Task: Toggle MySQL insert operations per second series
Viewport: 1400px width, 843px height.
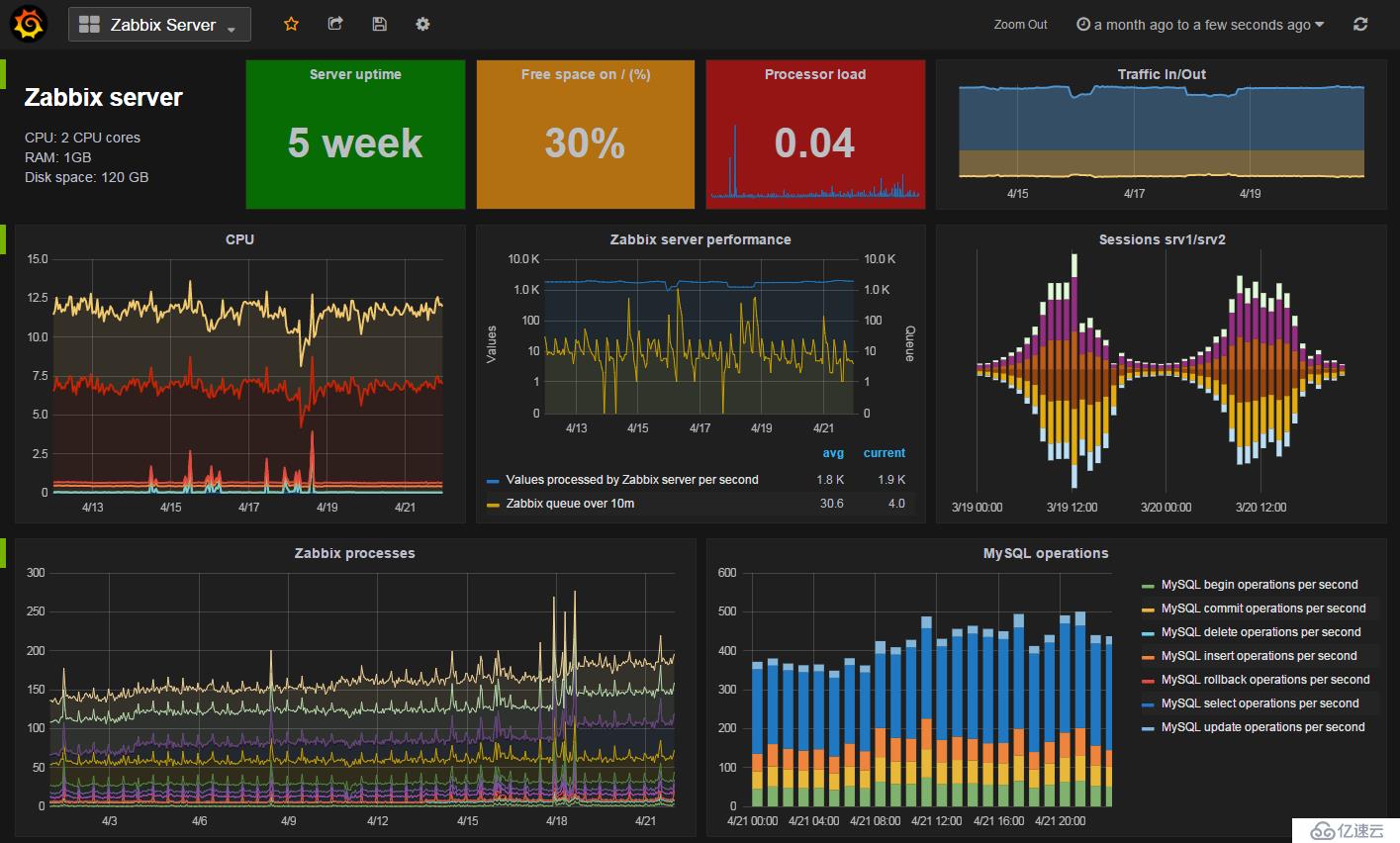Action: (1259, 656)
